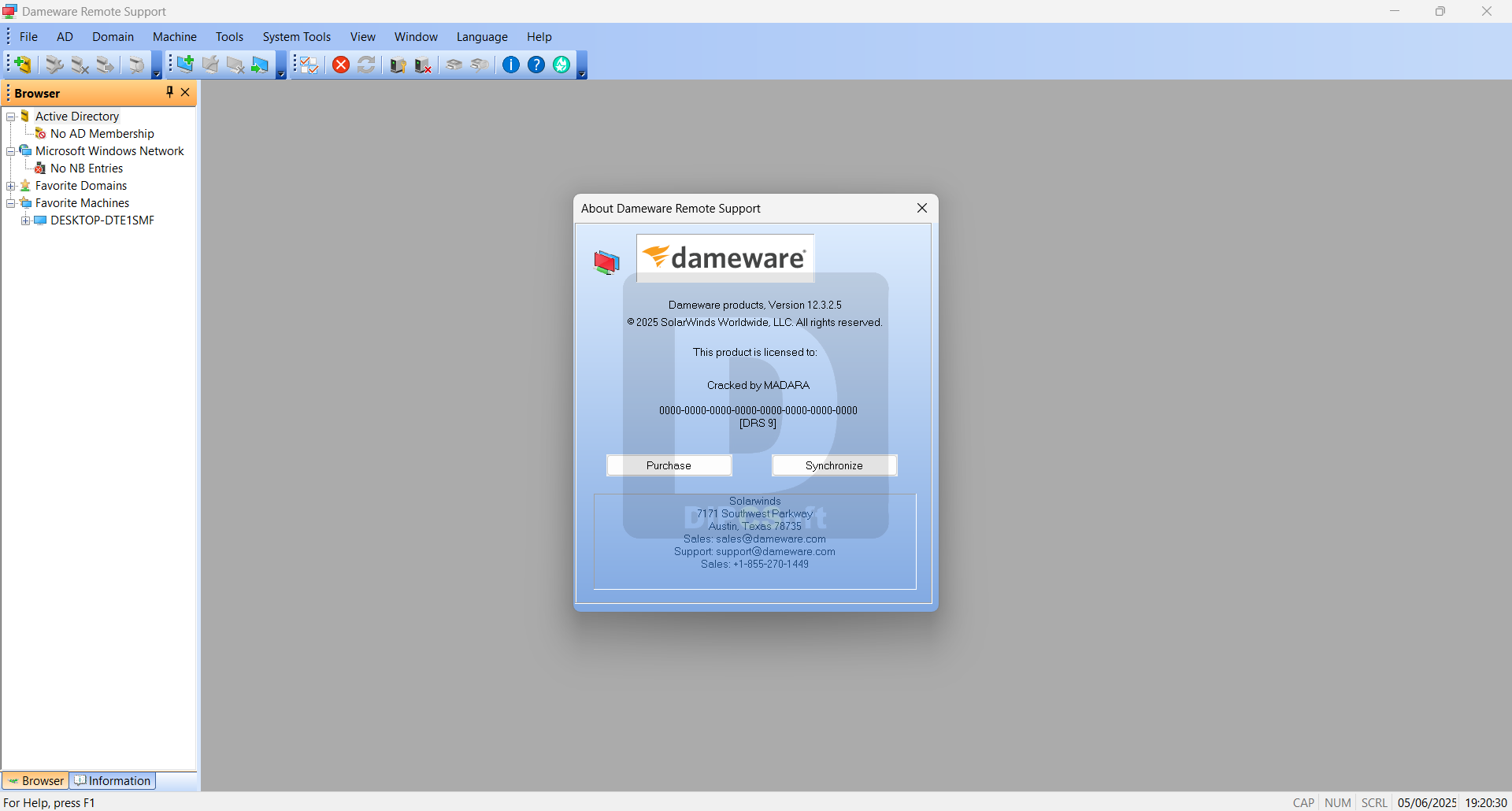
Task: Click the Add Domain toolbar icon
Action: (x=23, y=65)
